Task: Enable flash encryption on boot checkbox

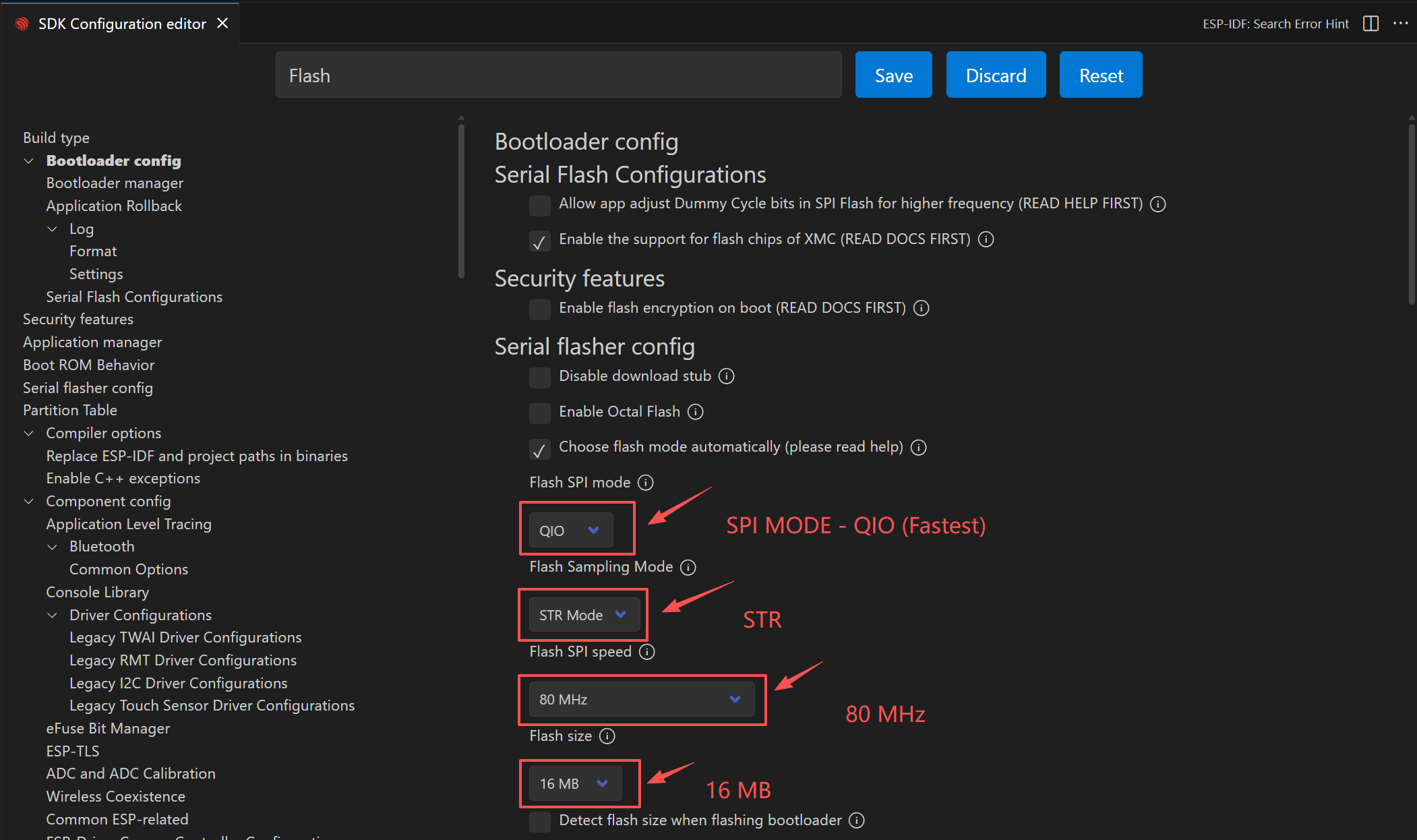Action: (x=539, y=309)
